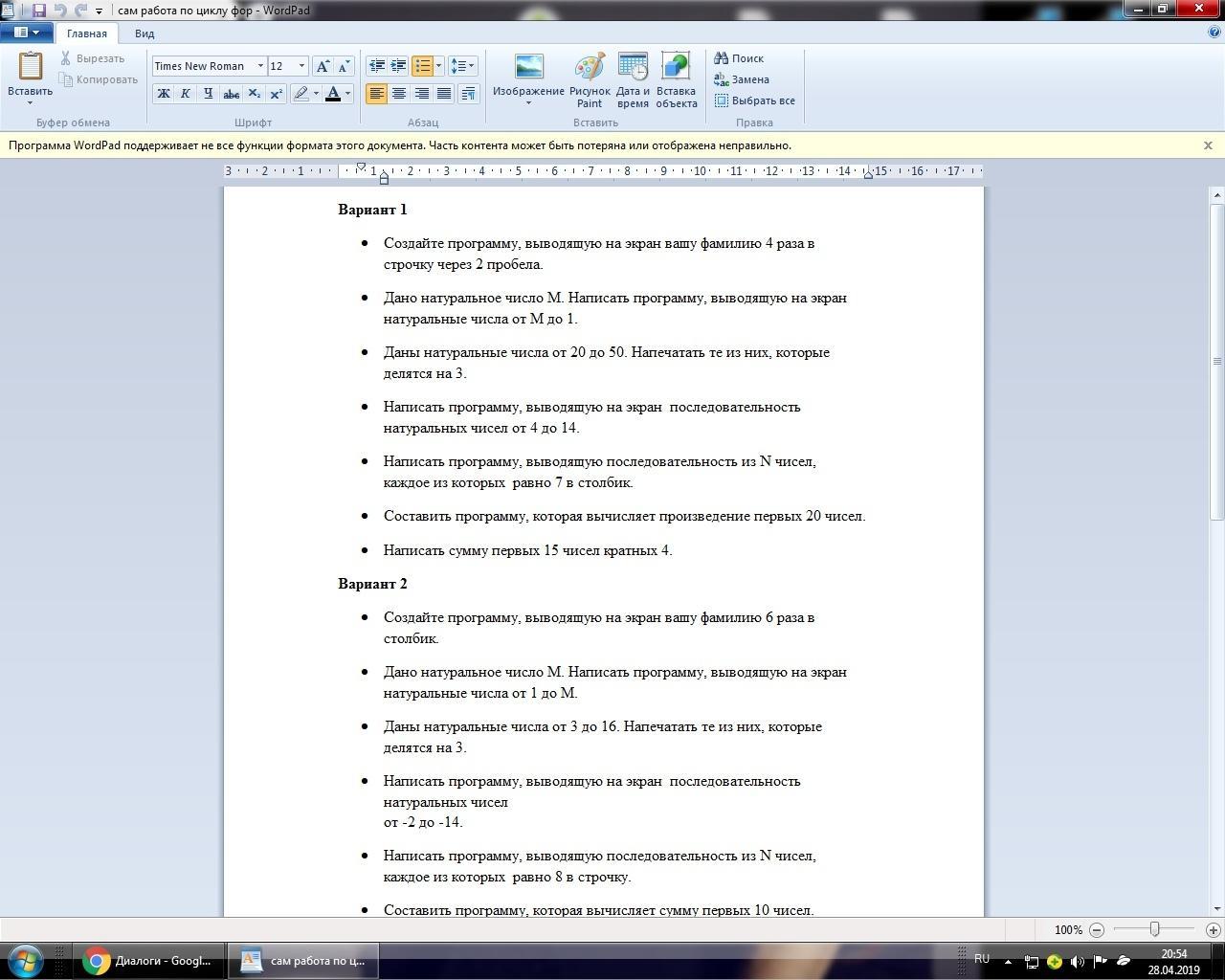Click the zoom slider handle
Screen dimensions: 1225x980
click(1155, 929)
